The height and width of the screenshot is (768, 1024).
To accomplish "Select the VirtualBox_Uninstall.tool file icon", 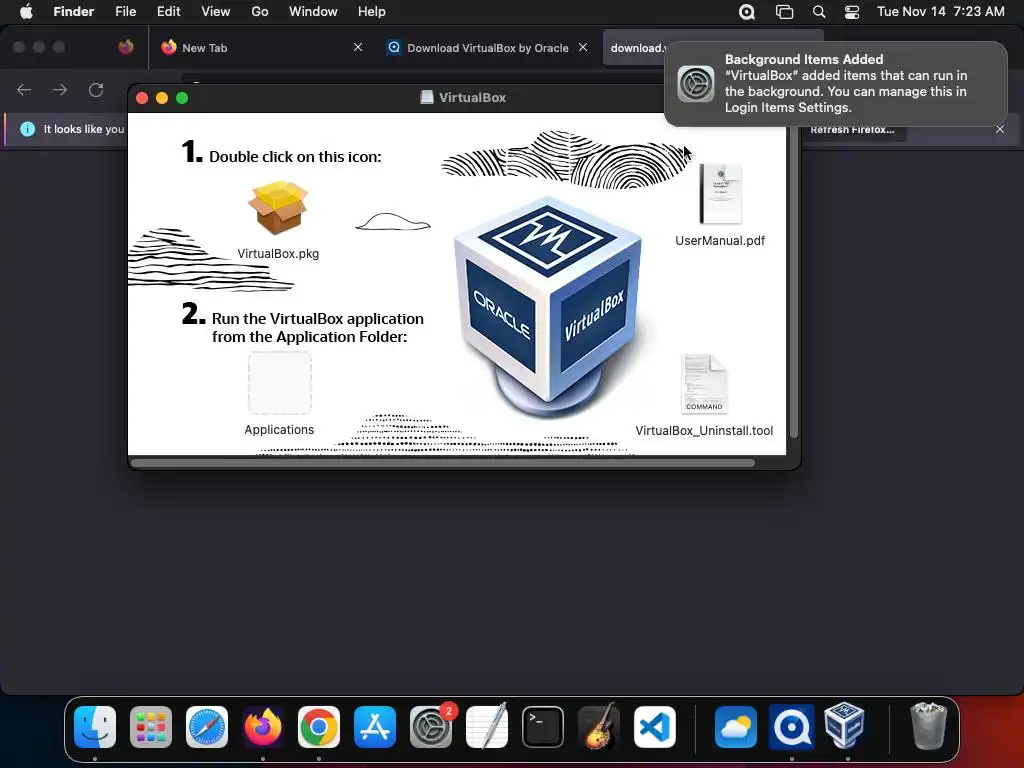I will click(704, 384).
